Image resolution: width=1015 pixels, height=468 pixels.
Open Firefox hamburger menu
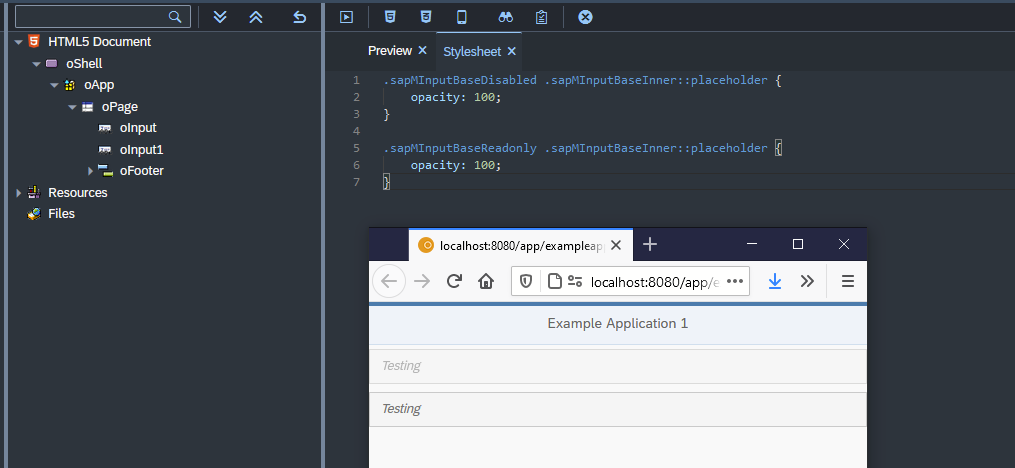[x=847, y=282]
